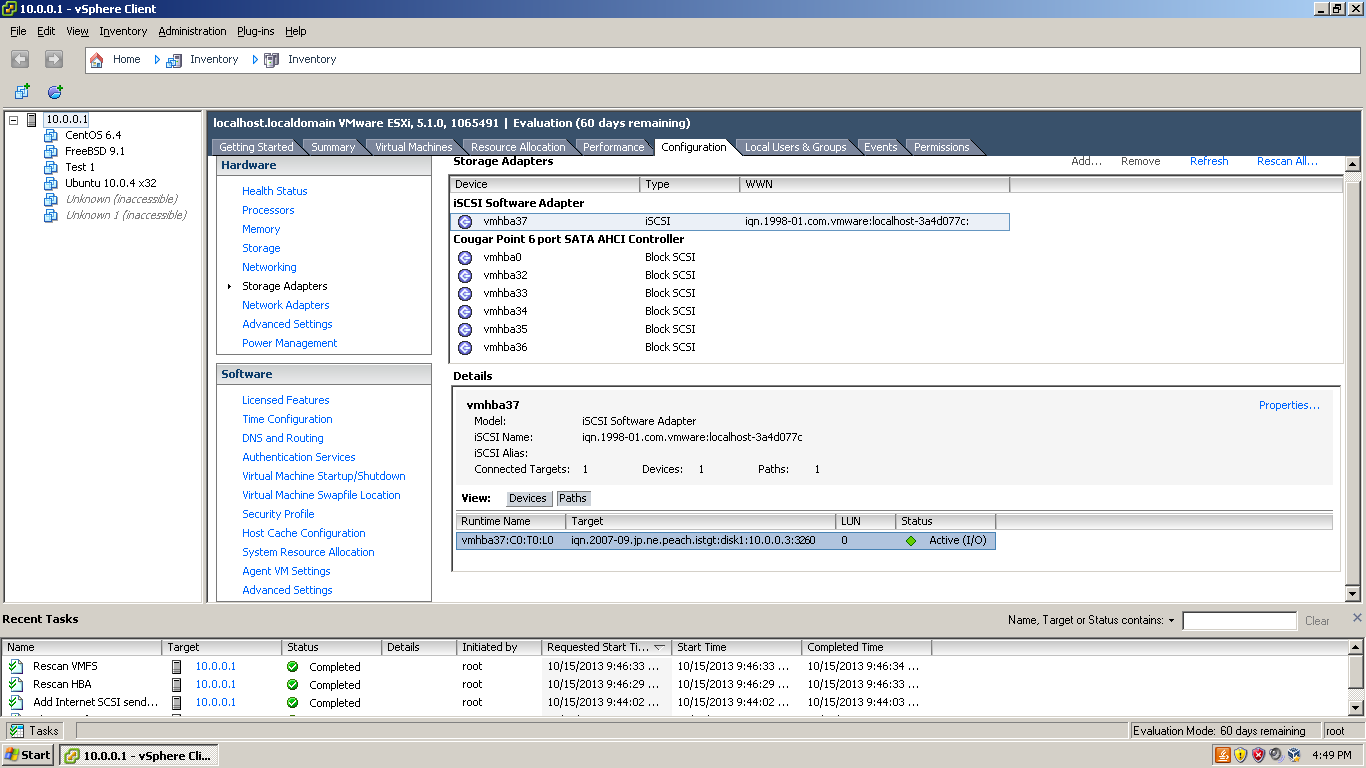Click the Rescan HBA task icon

15,684
